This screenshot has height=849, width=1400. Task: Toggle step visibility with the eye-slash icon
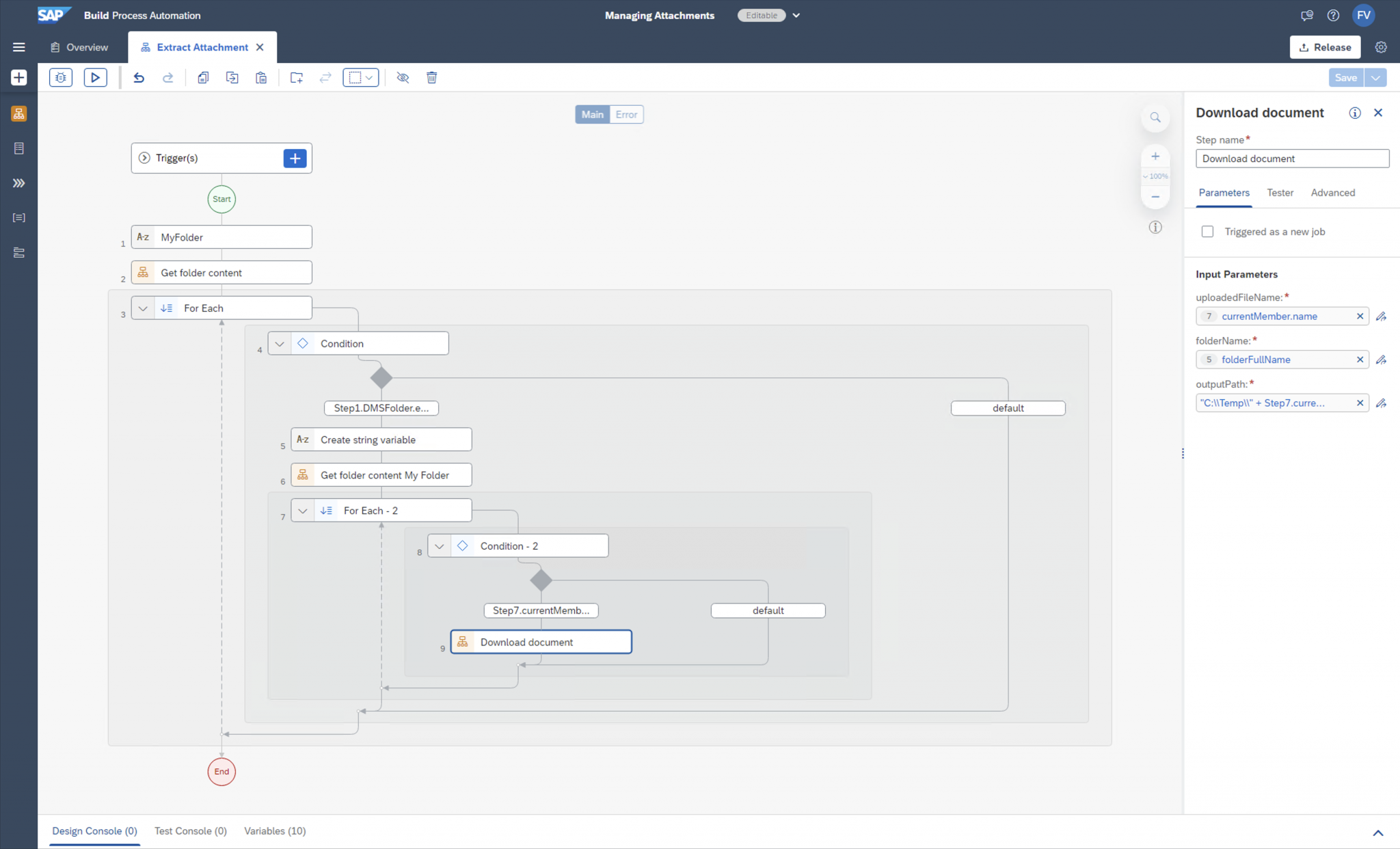[x=403, y=77]
